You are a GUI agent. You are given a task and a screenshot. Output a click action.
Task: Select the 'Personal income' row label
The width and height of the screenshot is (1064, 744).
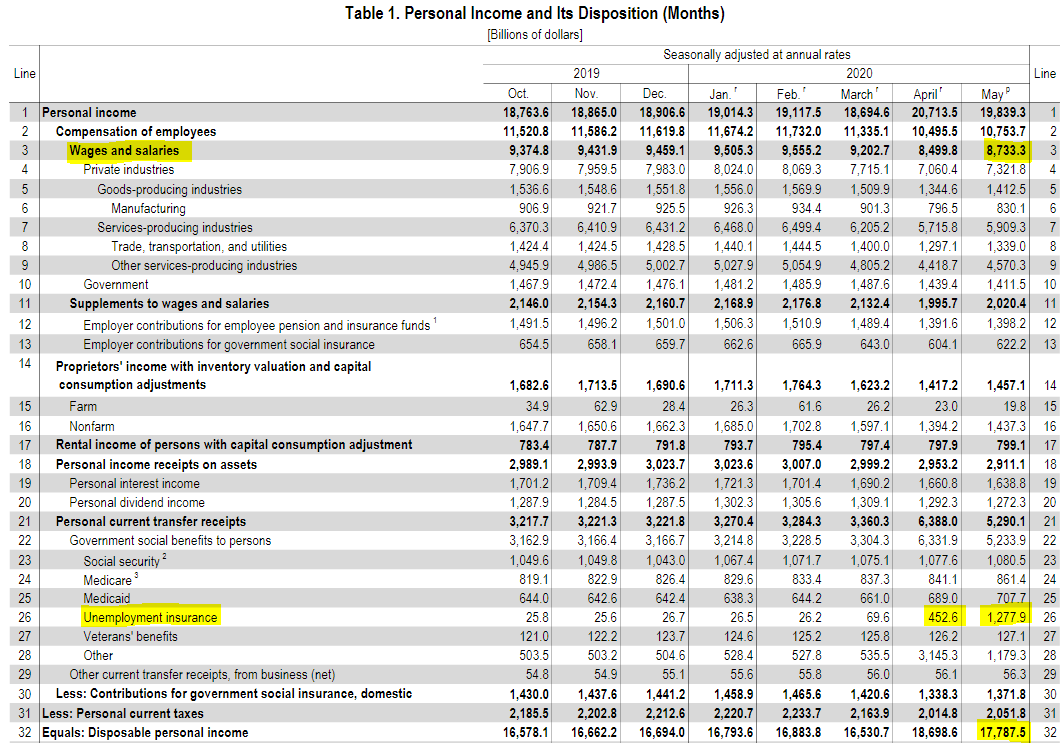(89, 113)
